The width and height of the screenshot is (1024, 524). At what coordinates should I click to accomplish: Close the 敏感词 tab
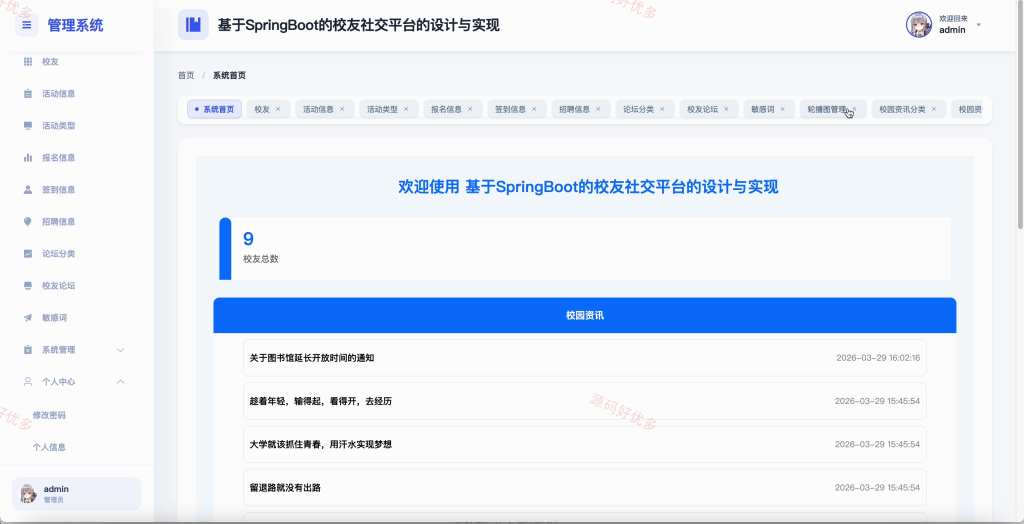[782, 109]
